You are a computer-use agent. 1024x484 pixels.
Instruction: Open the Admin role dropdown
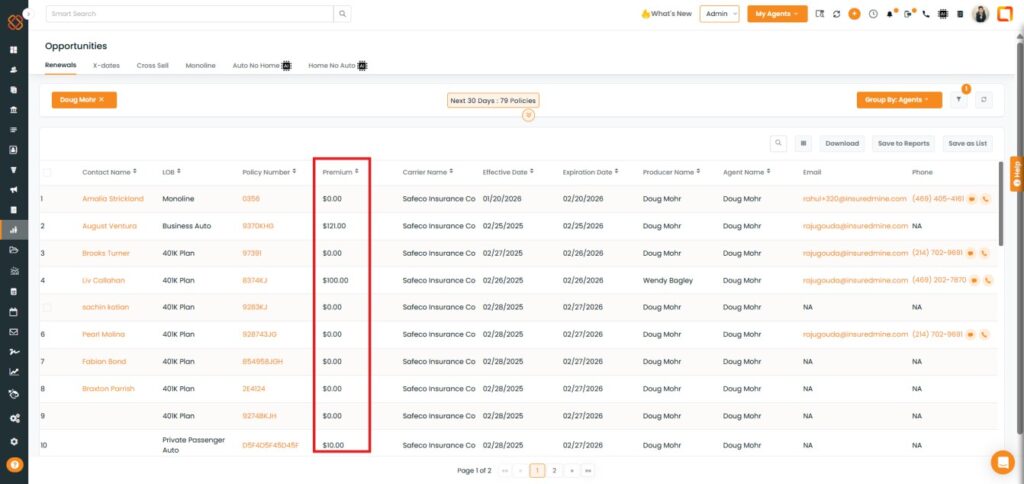coord(719,14)
